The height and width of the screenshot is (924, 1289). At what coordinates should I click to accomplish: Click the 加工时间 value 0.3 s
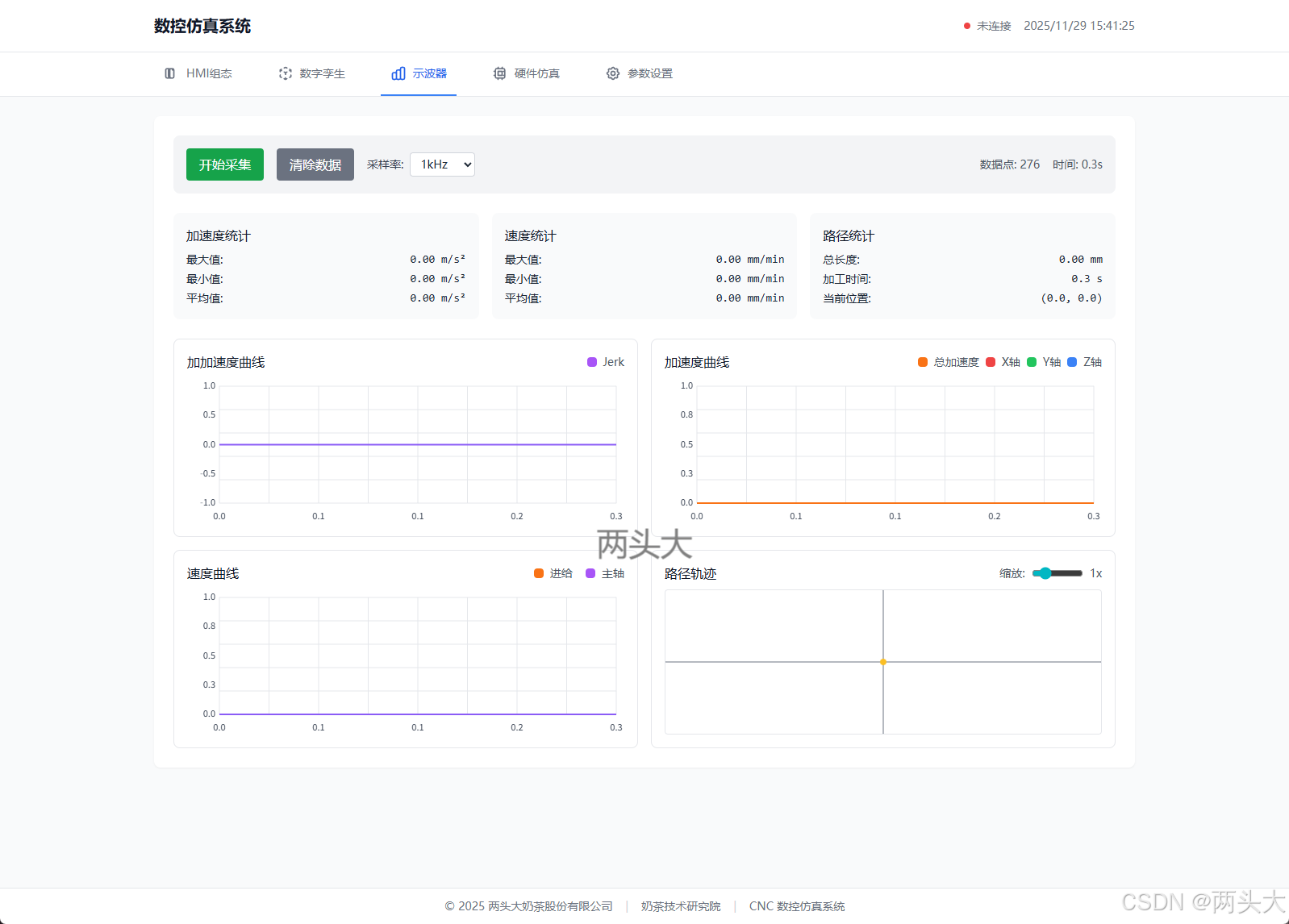point(1087,279)
